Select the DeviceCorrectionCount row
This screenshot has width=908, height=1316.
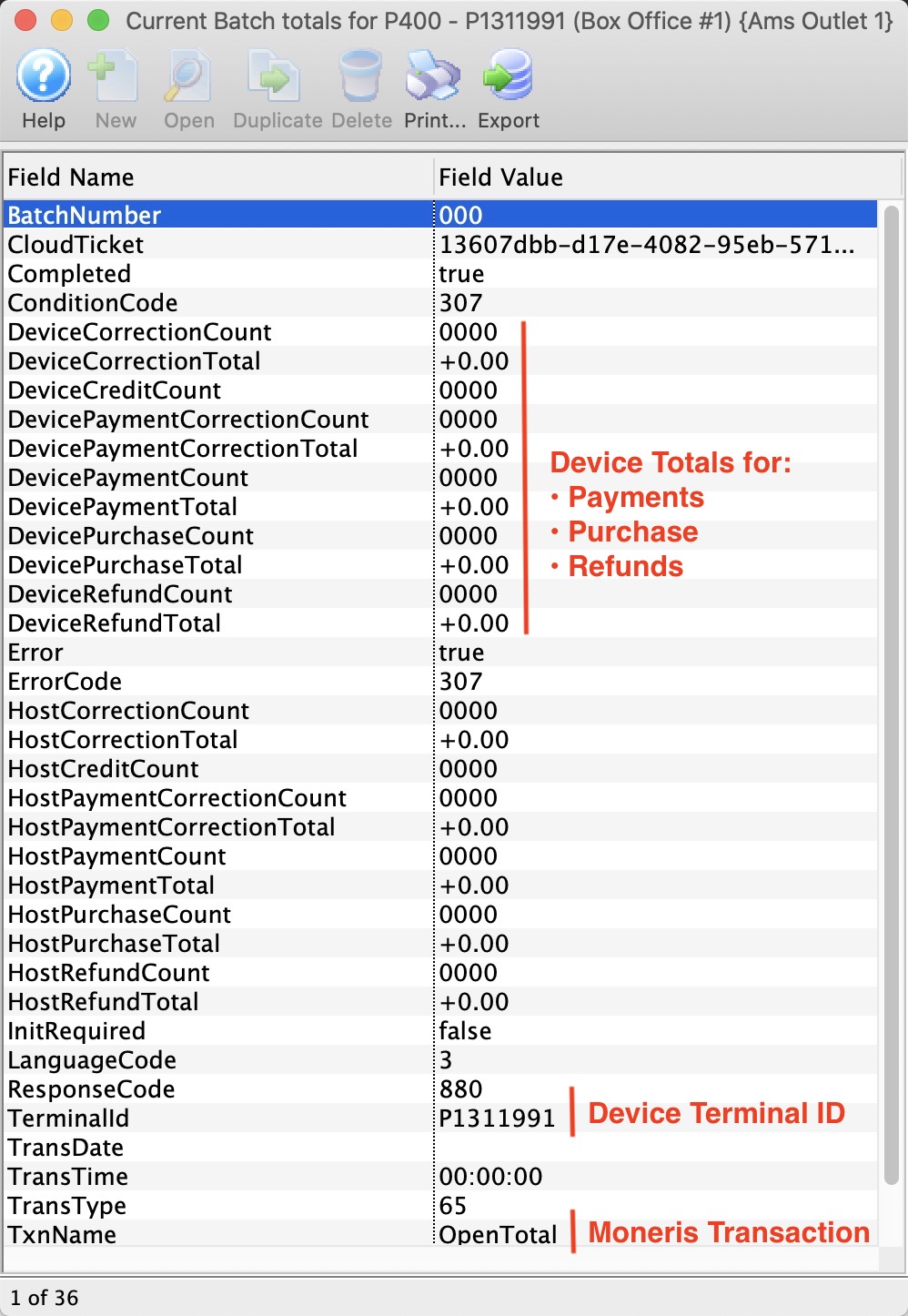point(440,331)
